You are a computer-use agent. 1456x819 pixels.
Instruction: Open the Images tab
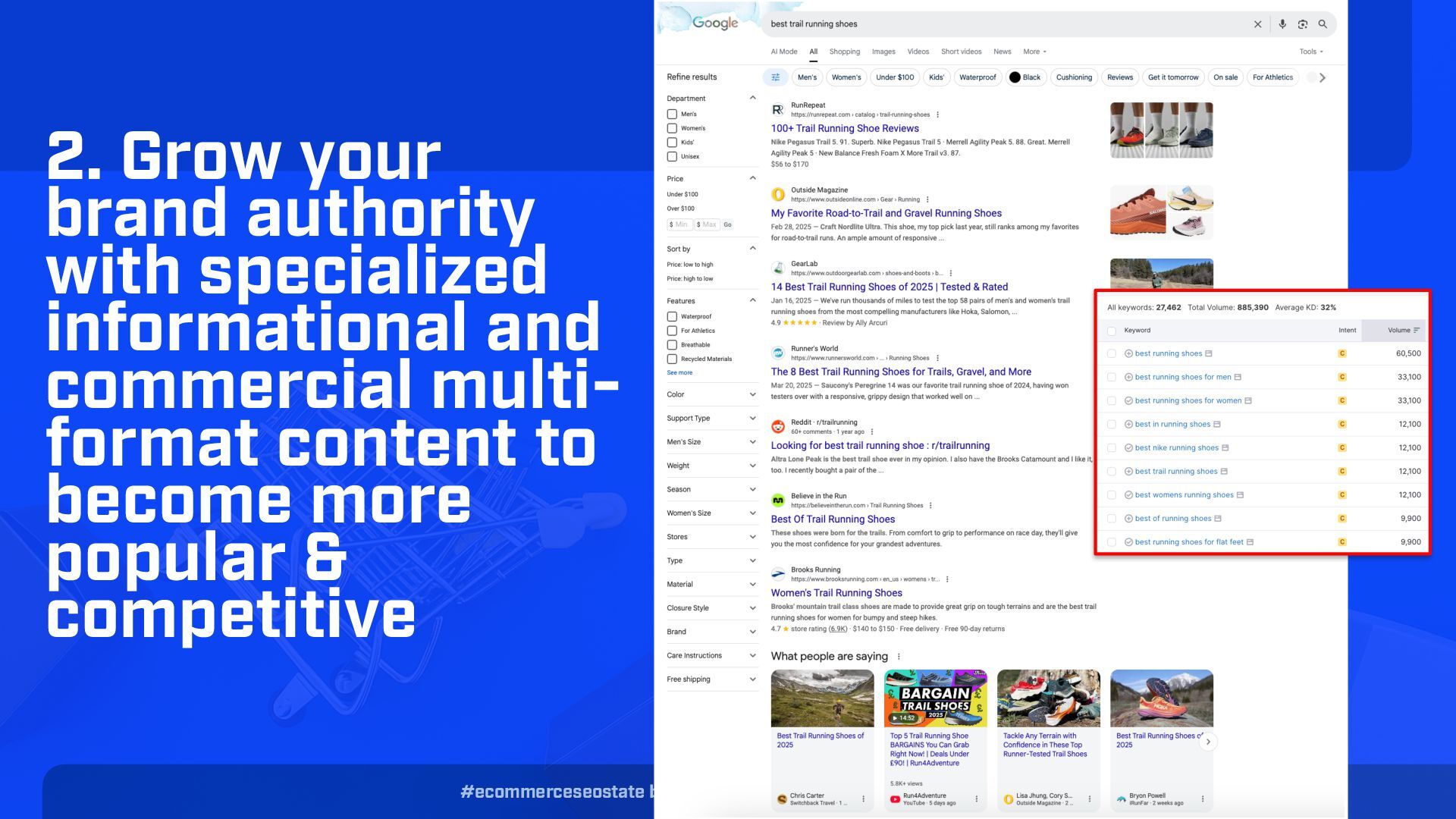coord(883,52)
